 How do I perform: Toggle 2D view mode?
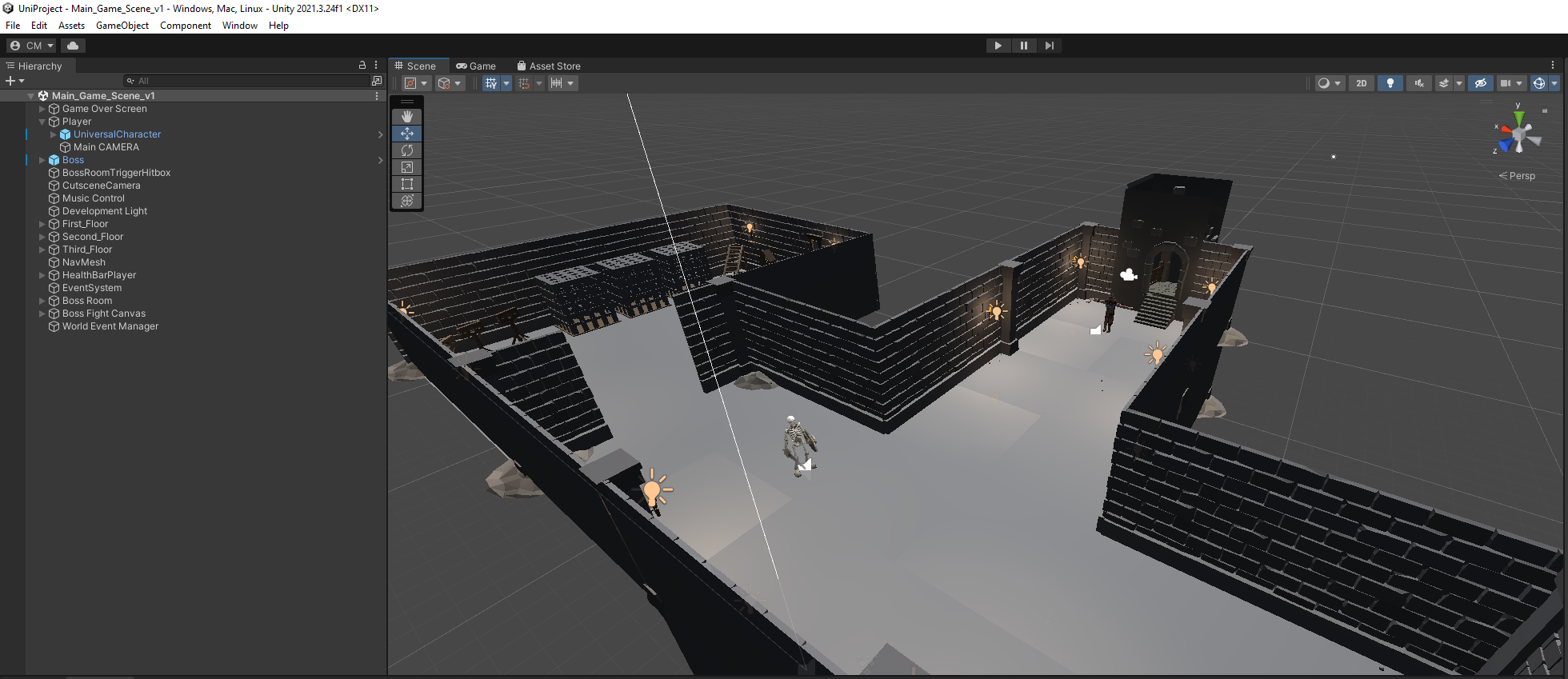(x=1362, y=83)
